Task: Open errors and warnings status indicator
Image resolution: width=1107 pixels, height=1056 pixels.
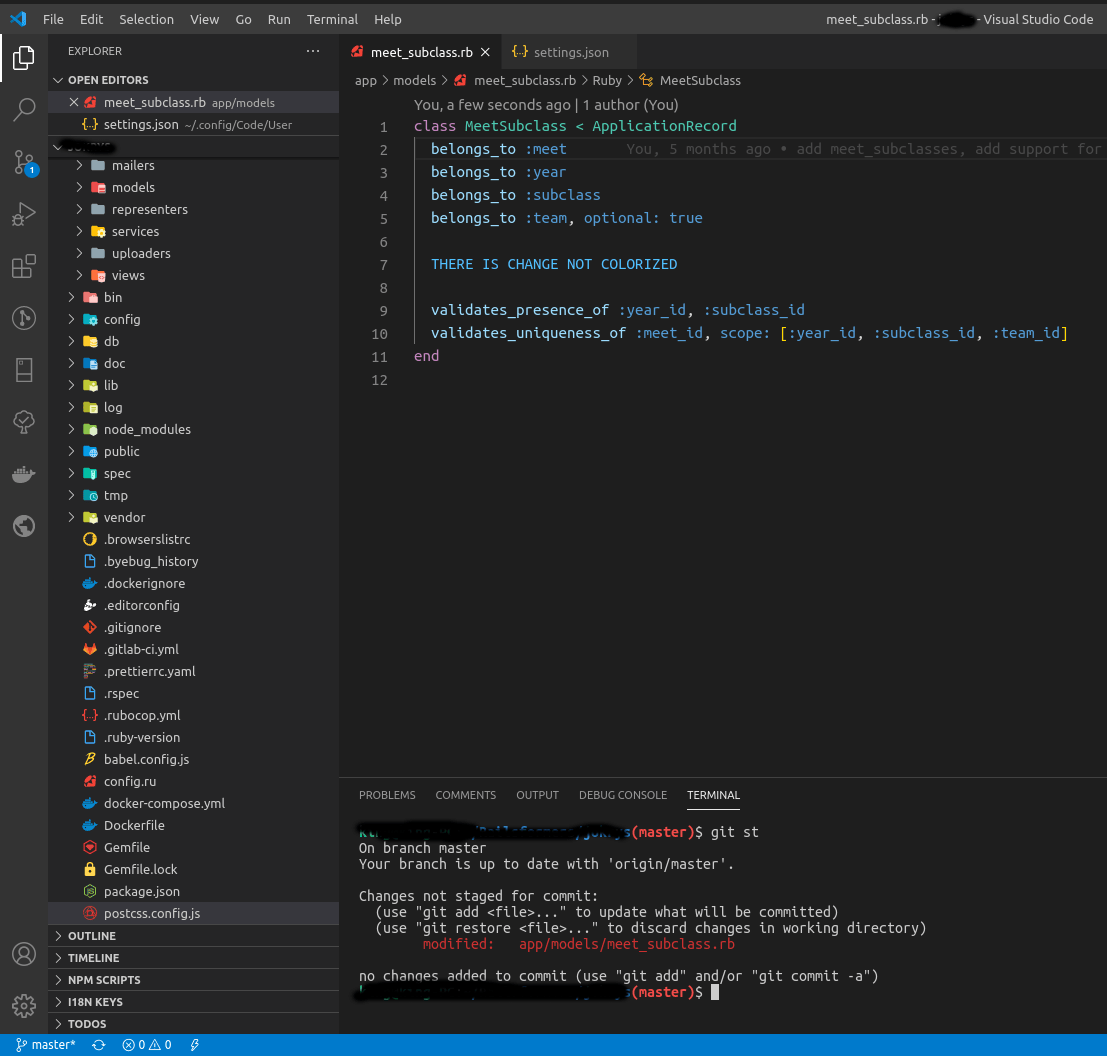Action: (147, 1045)
